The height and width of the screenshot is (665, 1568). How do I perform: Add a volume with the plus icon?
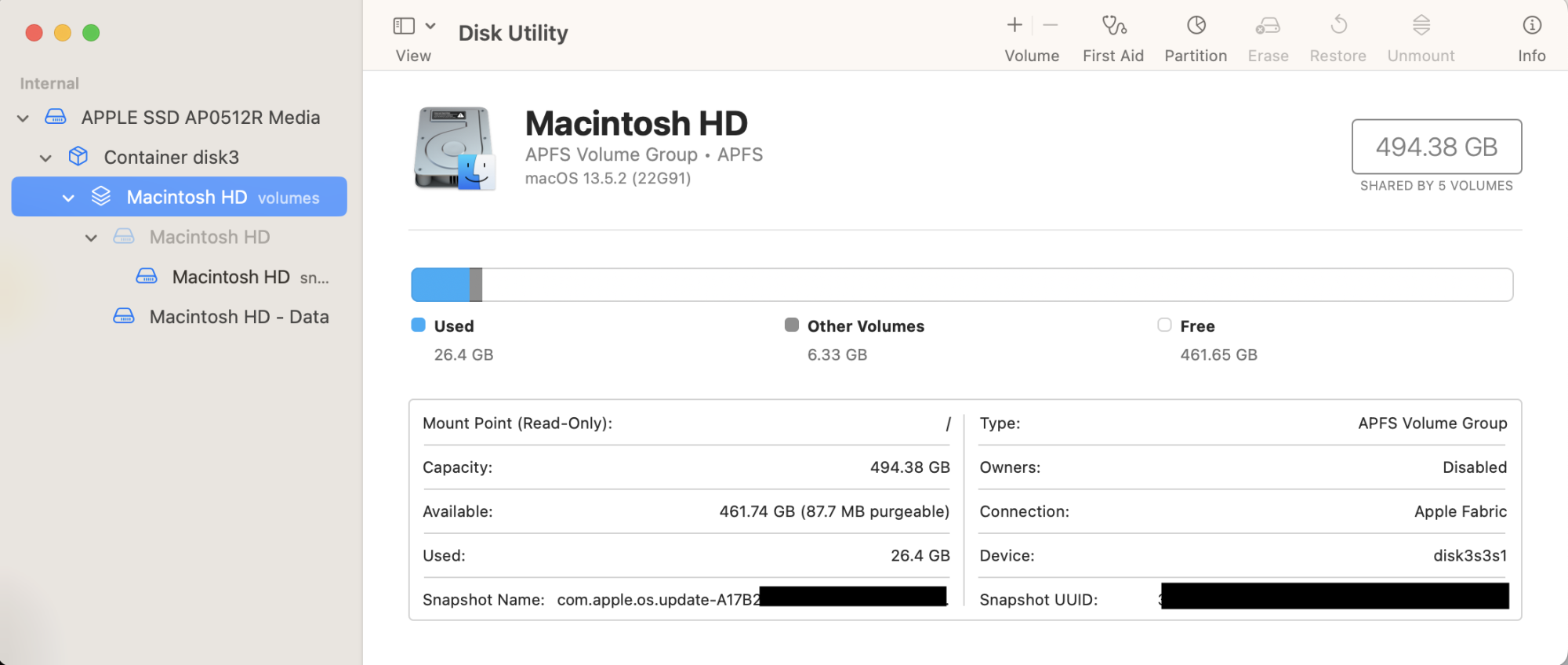point(1014,25)
